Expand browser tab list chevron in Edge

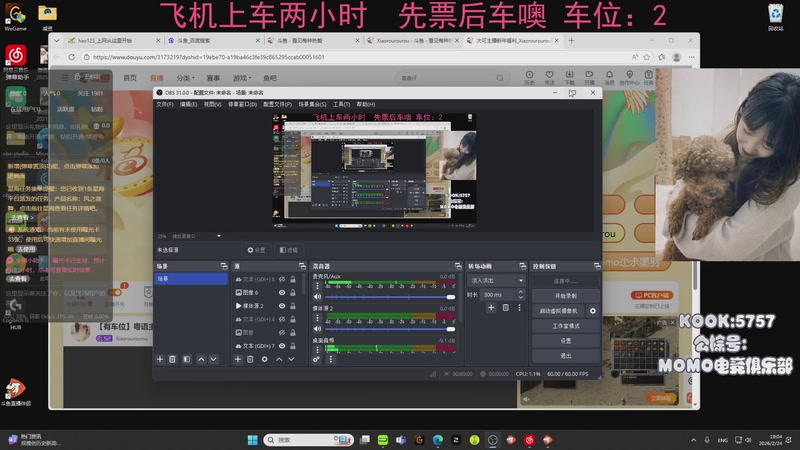click(x=57, y=40)
